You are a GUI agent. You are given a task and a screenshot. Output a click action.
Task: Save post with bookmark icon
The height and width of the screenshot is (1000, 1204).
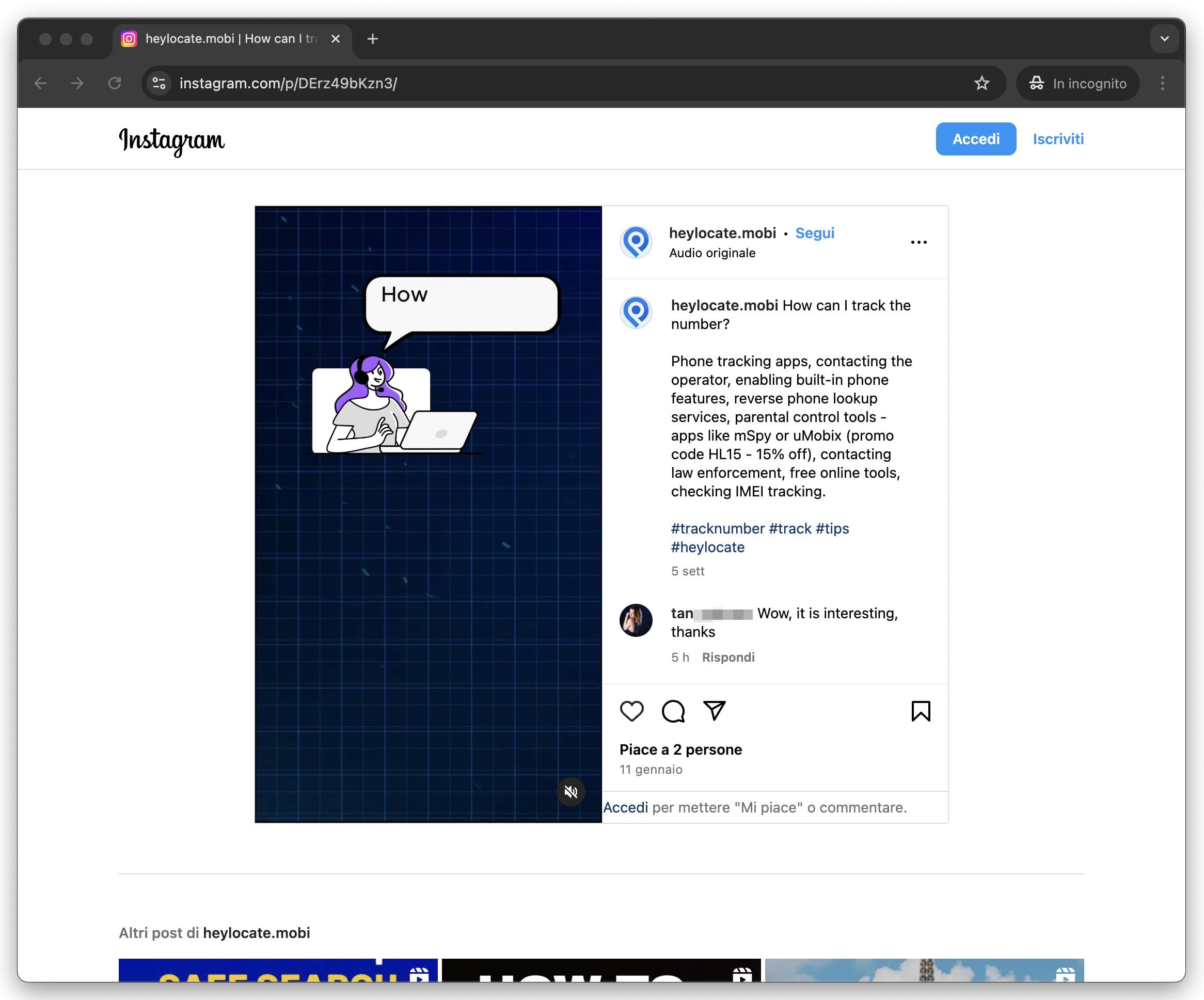tap(921, 711)
